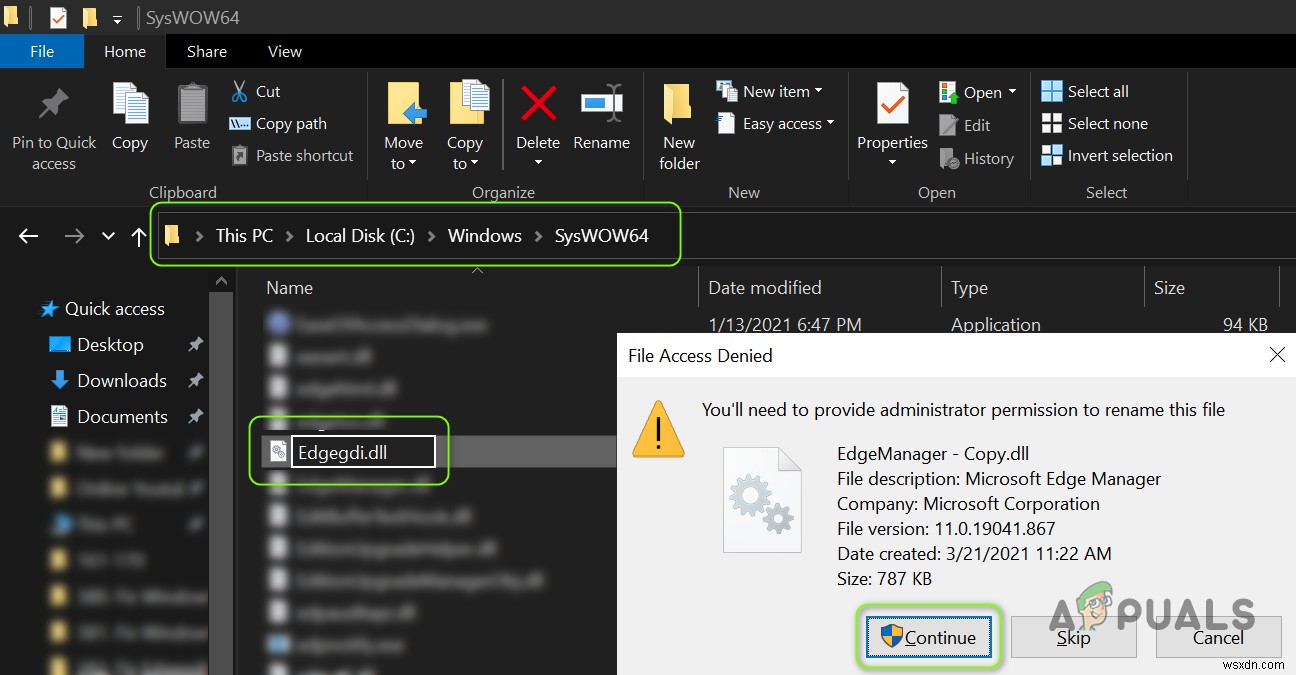
Task: Go forward with the right arrow
Action: point(74,236)
